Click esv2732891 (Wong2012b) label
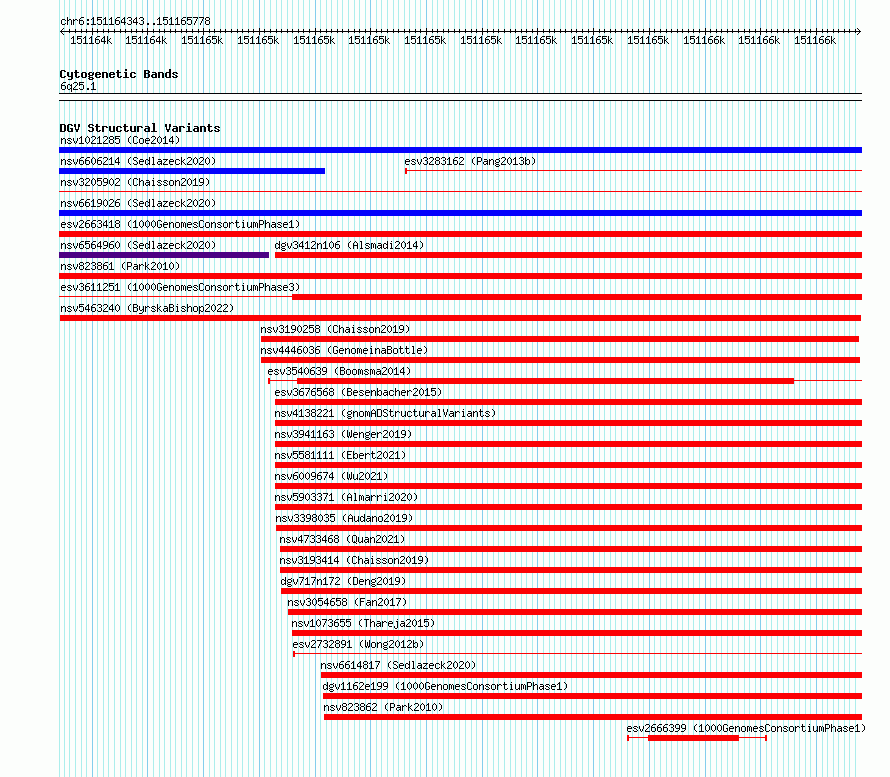 (358, 644)
